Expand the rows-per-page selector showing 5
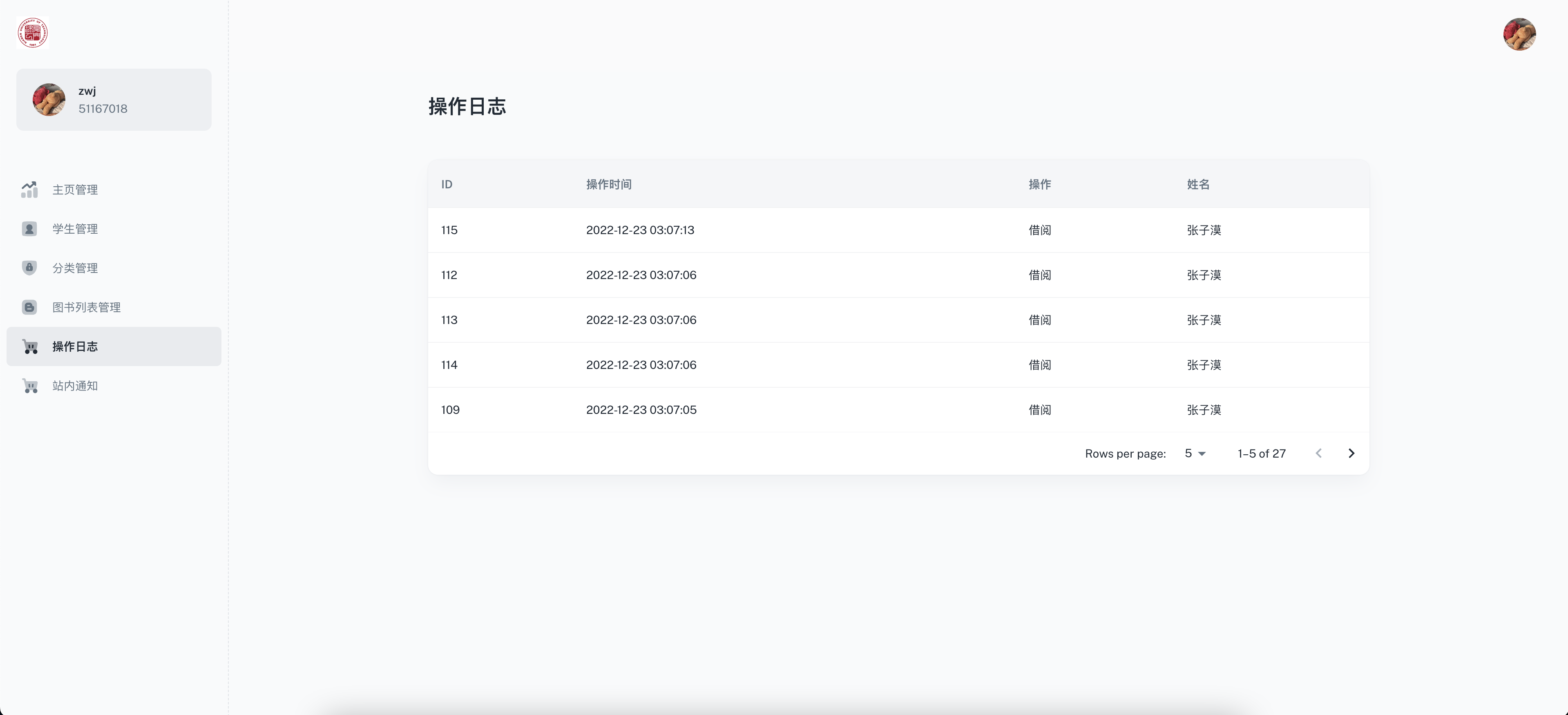Viewport: 1568px width, 715px height. pyautogui.click(x=1194, y=453)
